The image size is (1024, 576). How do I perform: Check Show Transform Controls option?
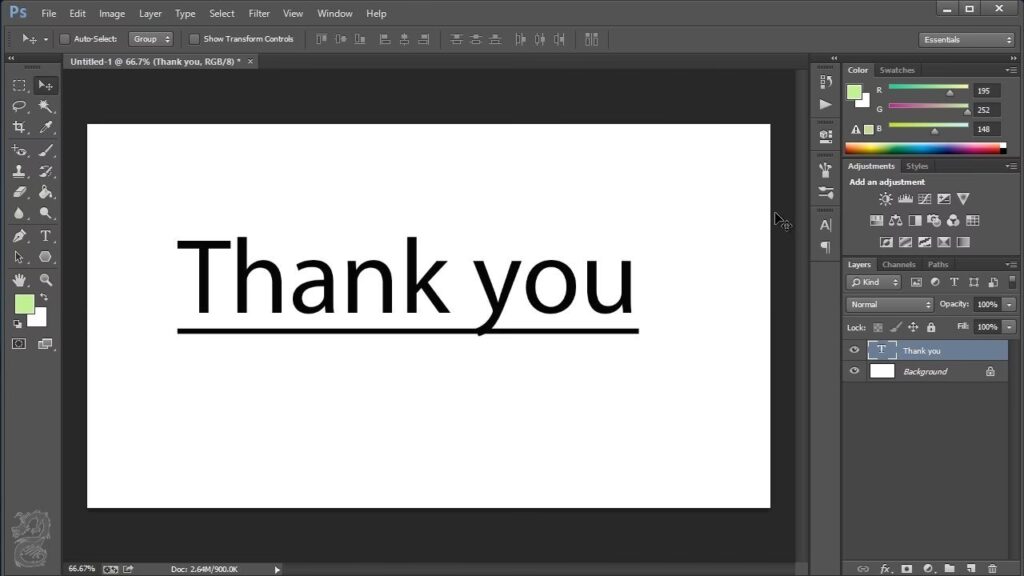[x=194, y=39]
